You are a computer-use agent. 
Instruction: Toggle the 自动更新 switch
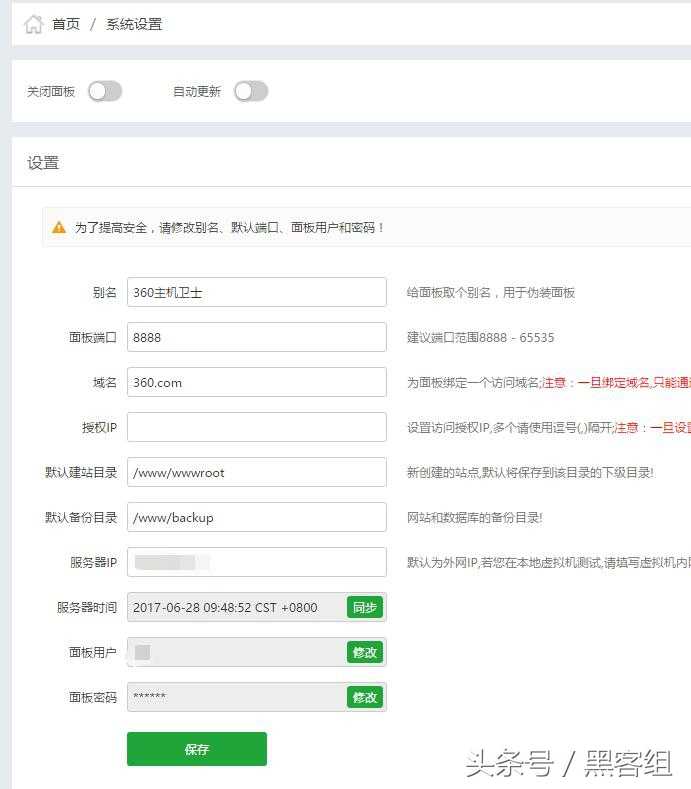(251, 92)
